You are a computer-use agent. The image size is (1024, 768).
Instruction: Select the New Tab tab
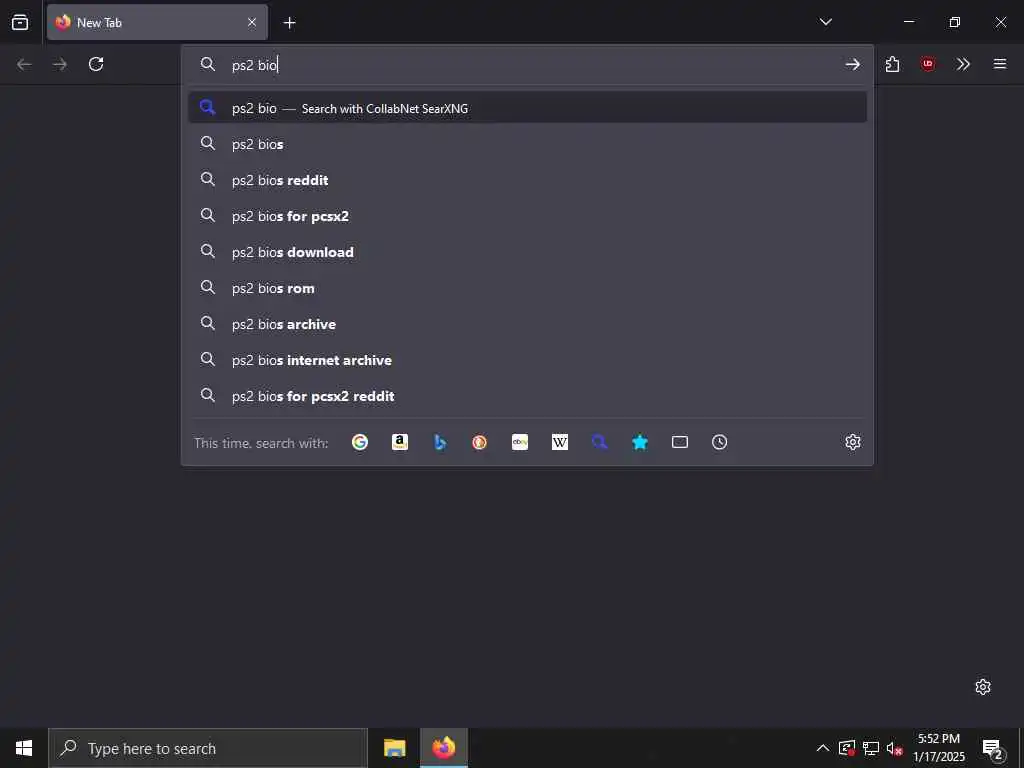(x=157, y=22)
